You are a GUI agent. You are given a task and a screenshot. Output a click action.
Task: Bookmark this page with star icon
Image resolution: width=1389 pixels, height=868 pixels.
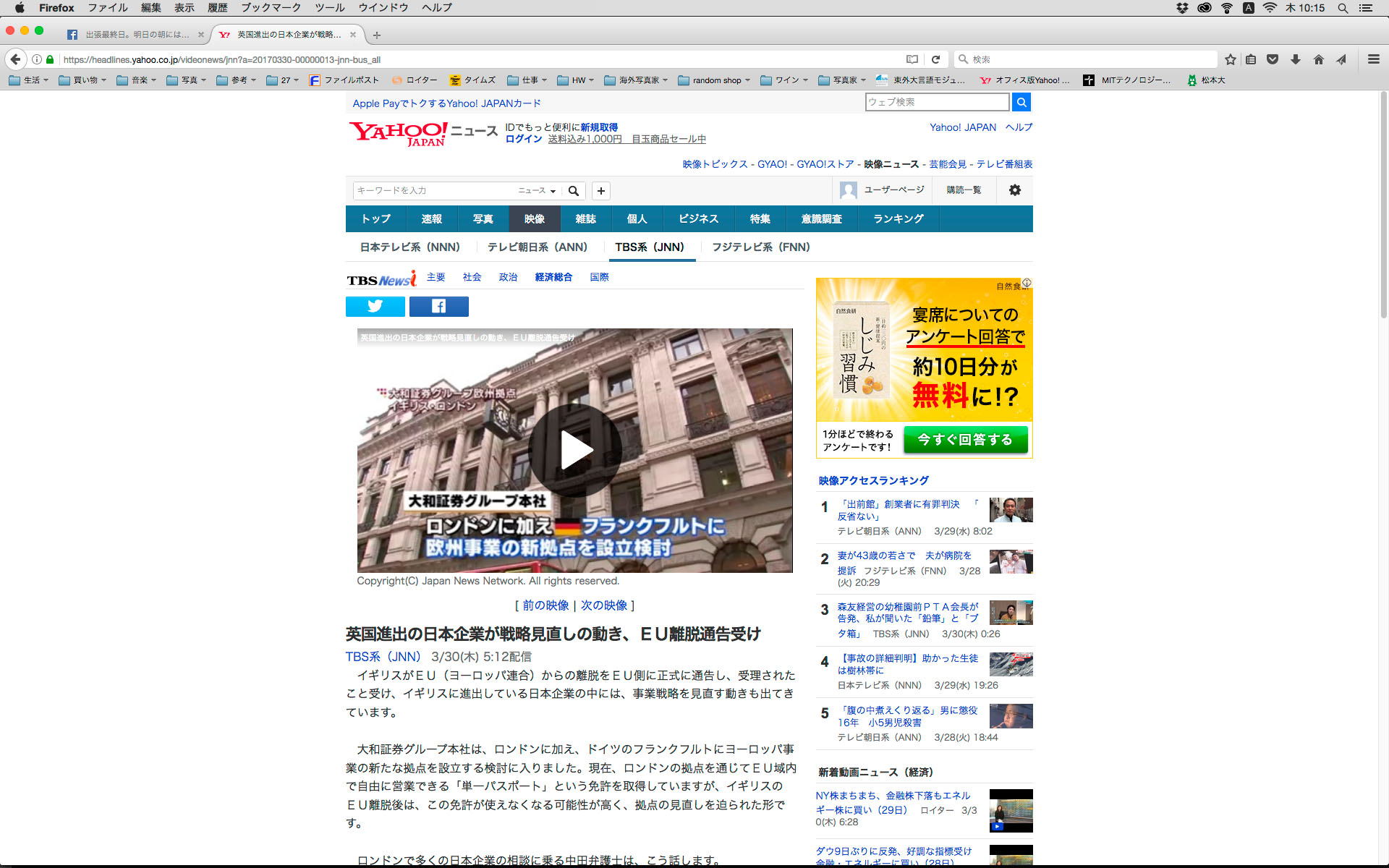click(1230, 59)
